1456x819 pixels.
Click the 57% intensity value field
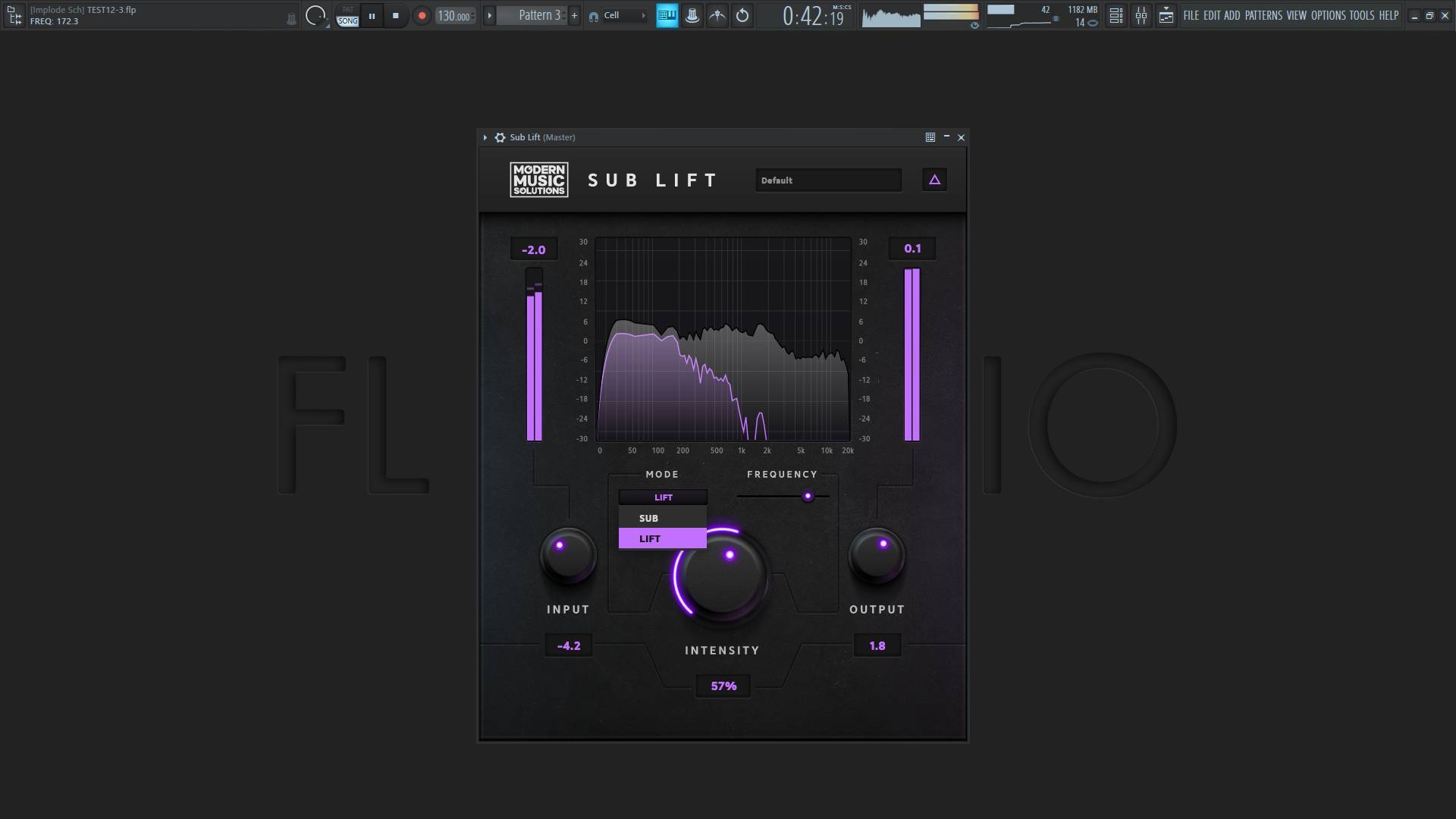pyautogui.click(x=723, y=686)
